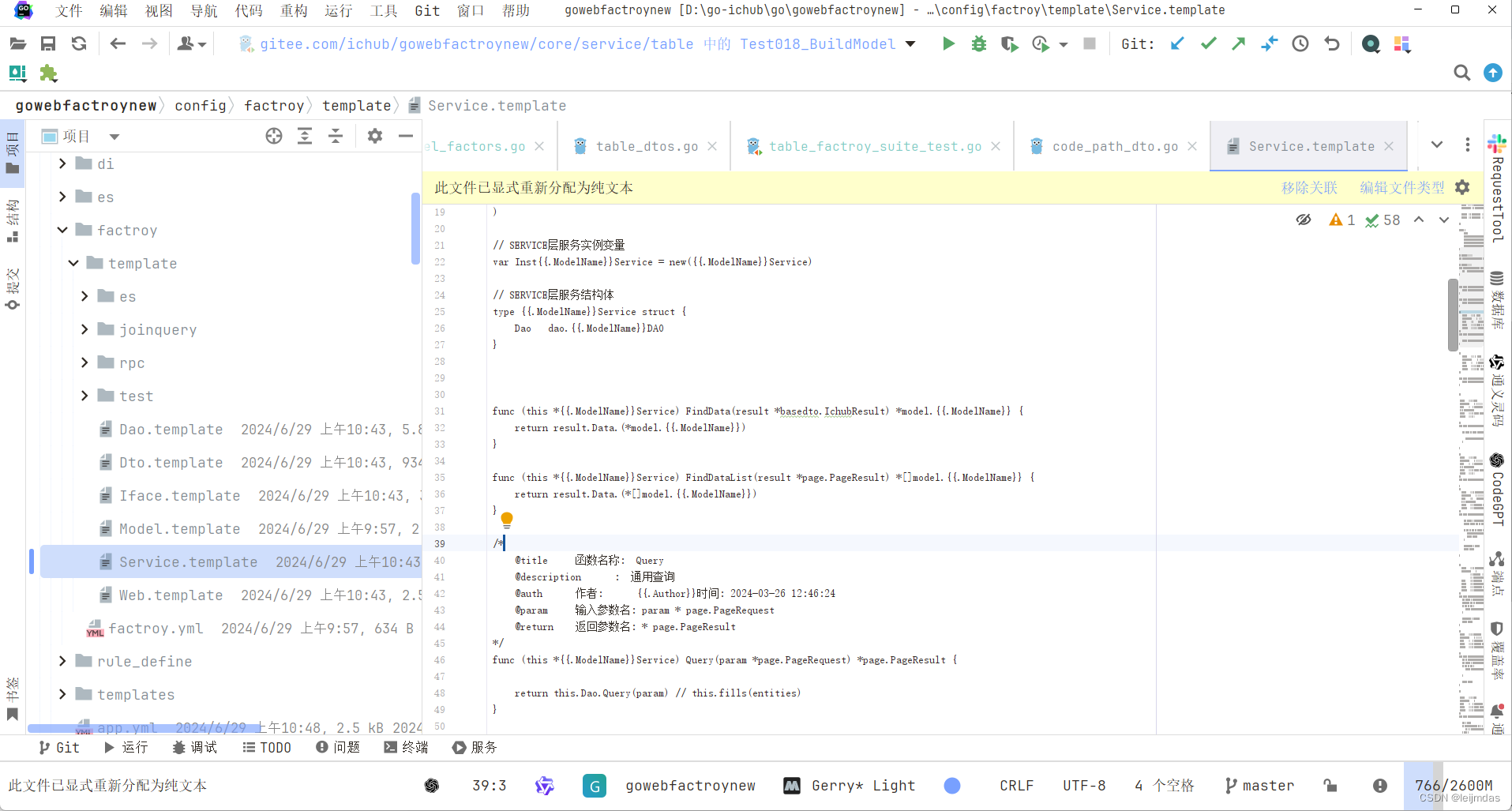Toggle inspection highlighting eye icon

[1302, 220]
